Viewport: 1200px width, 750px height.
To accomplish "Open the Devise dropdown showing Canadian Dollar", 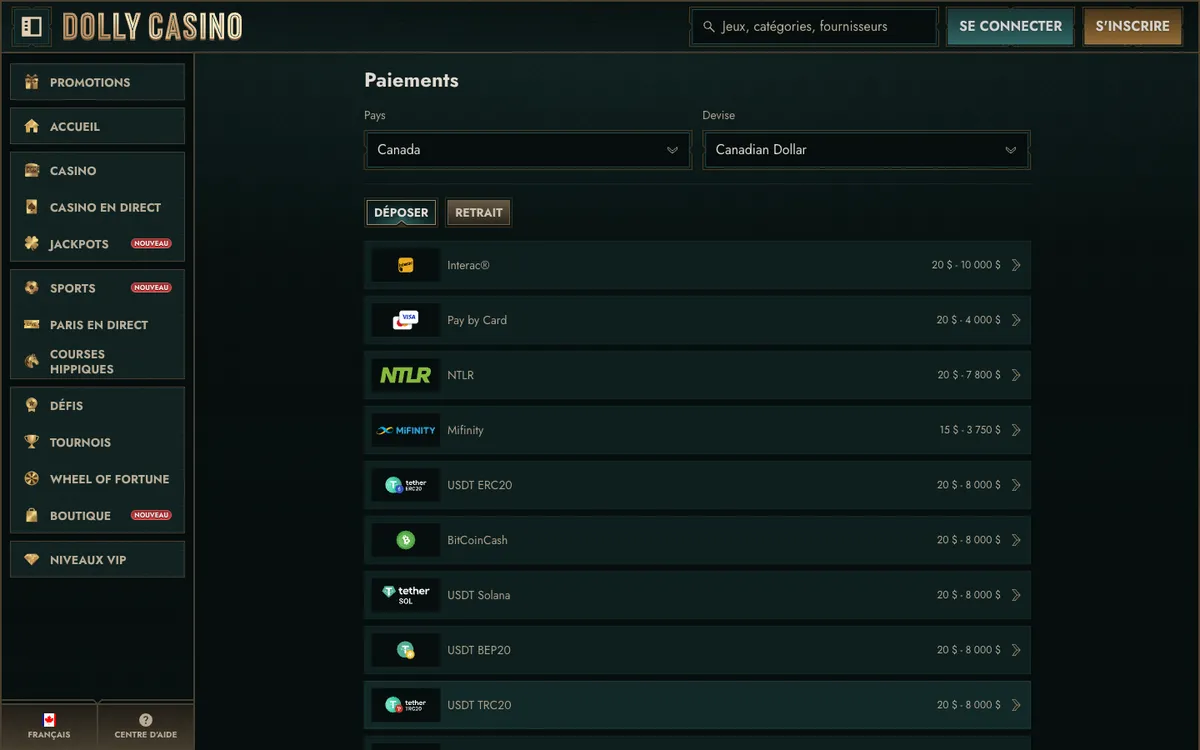I will pyautogui.click(x=866, y=150).
